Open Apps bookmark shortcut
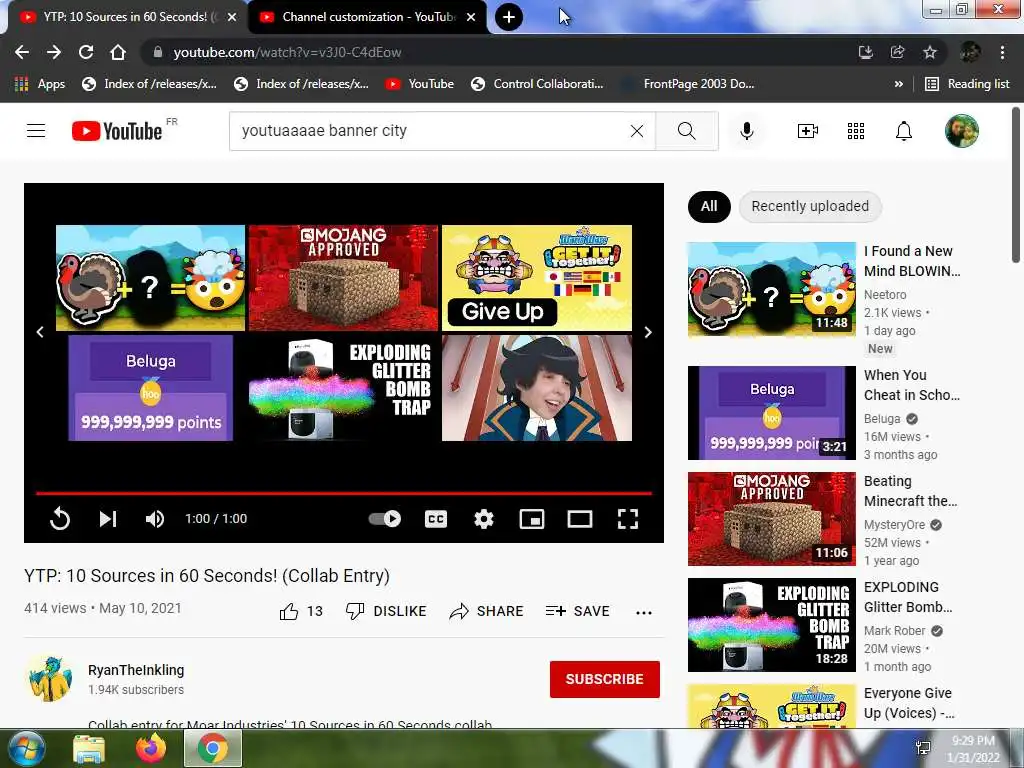 [x=40, y=84]
